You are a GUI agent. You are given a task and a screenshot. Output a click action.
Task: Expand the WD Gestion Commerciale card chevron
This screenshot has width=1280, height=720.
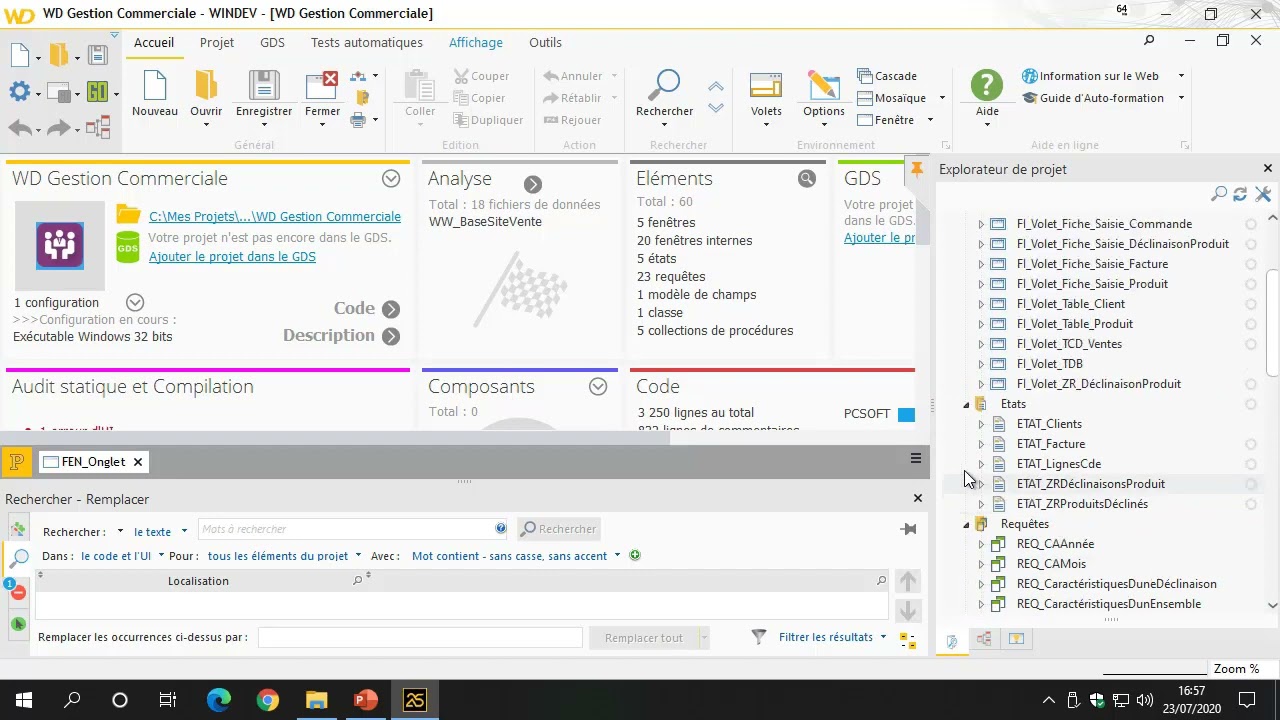[391, 179]
